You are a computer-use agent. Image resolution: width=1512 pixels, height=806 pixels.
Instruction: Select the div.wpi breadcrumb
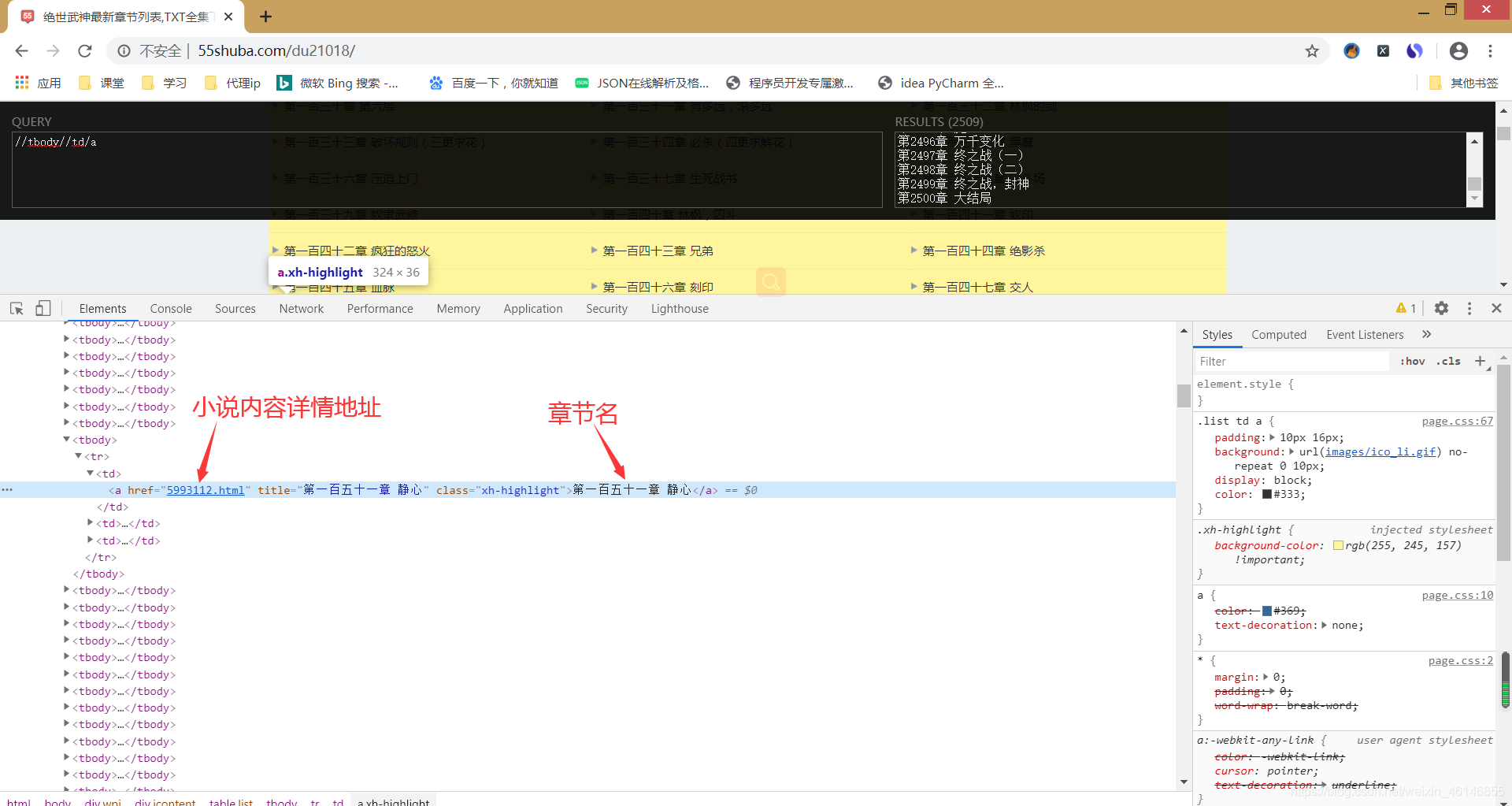click(103, 802)
